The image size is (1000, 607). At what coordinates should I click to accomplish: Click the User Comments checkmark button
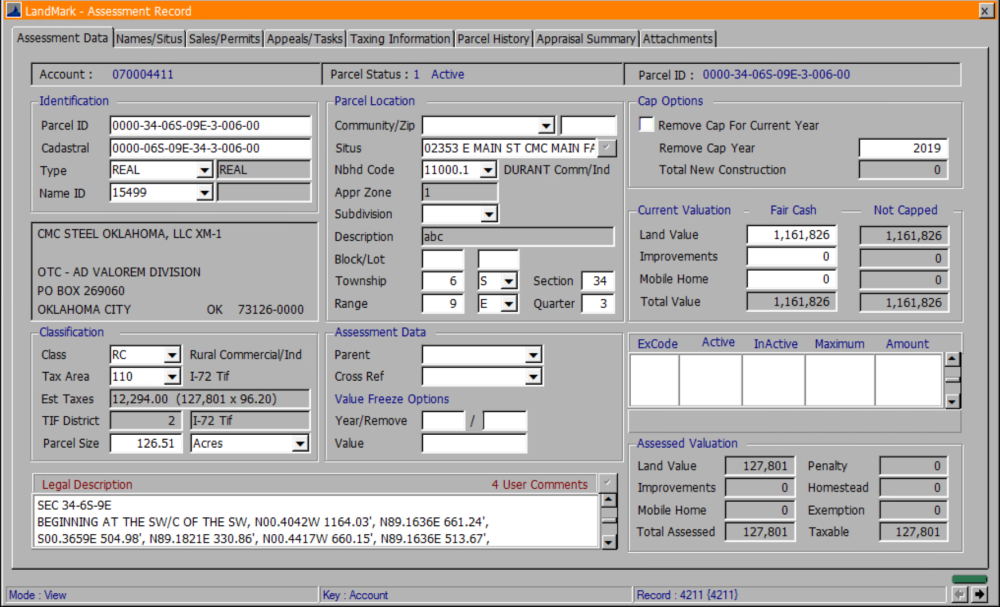(x=607, y=484)
